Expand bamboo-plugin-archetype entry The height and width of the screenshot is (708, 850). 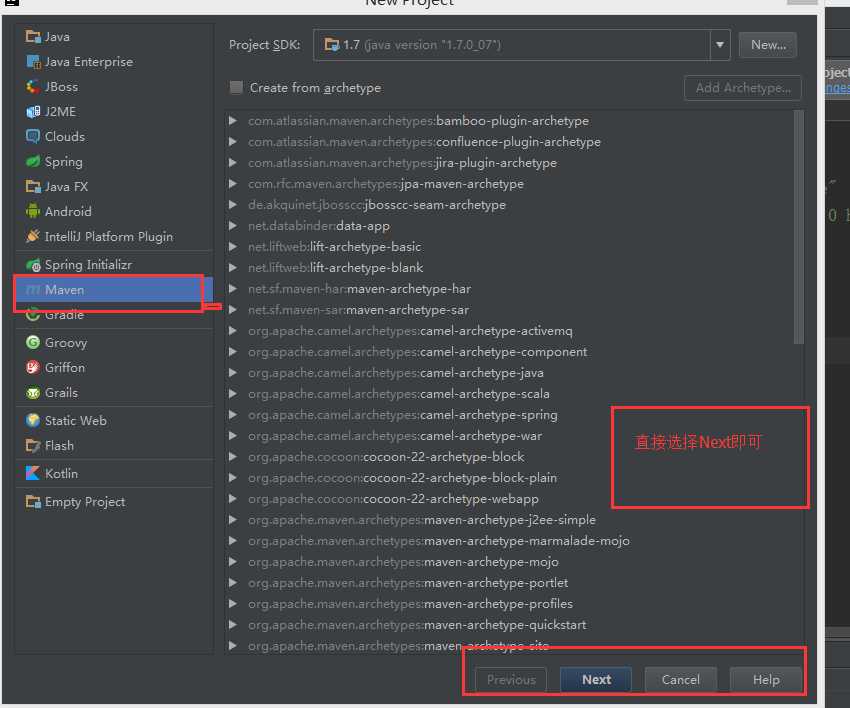click(233, 120)
